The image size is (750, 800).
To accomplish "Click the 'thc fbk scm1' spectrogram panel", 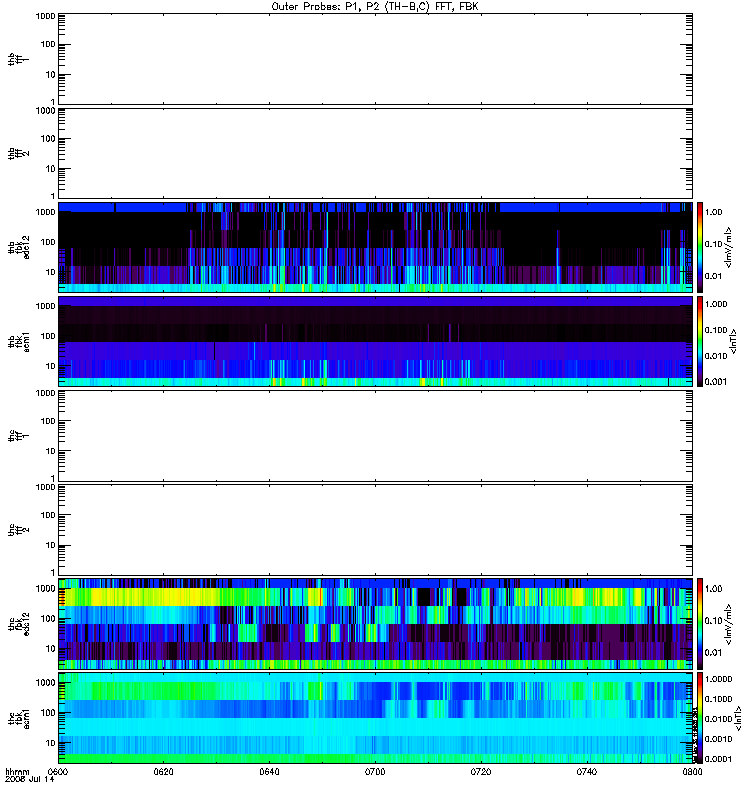I will (x=375, y=718).
